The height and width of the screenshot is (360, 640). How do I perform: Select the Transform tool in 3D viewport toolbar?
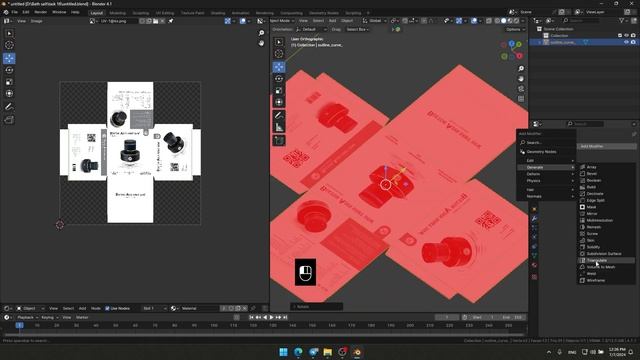(x=279, y=102)
